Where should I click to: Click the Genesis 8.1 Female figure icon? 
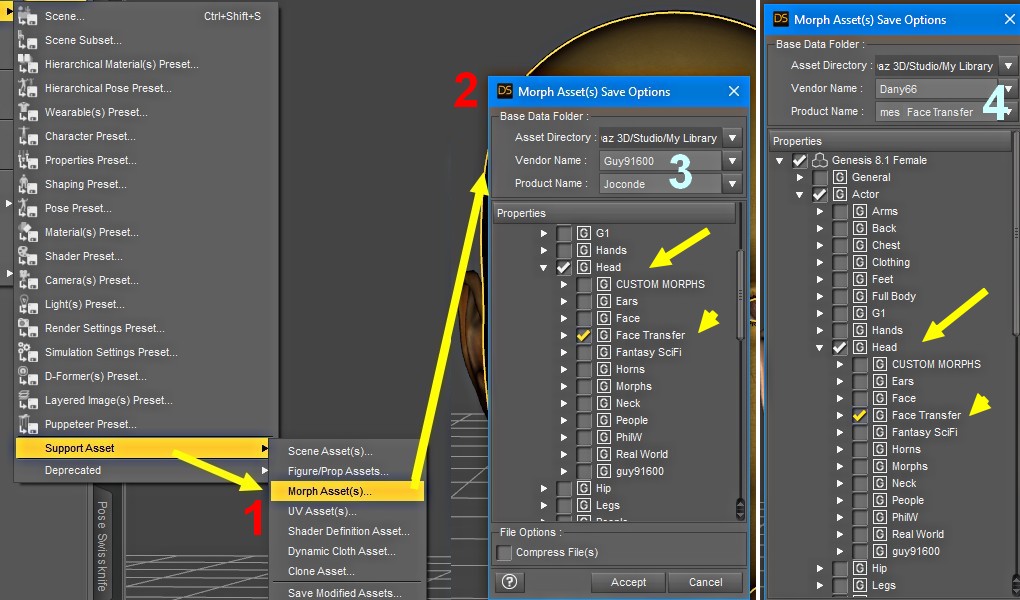pyautogui.click(x=820, y=160)
